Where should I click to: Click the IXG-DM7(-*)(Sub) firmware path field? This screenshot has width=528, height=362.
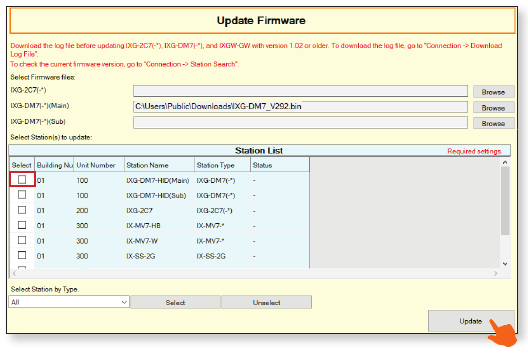(300, 123)
